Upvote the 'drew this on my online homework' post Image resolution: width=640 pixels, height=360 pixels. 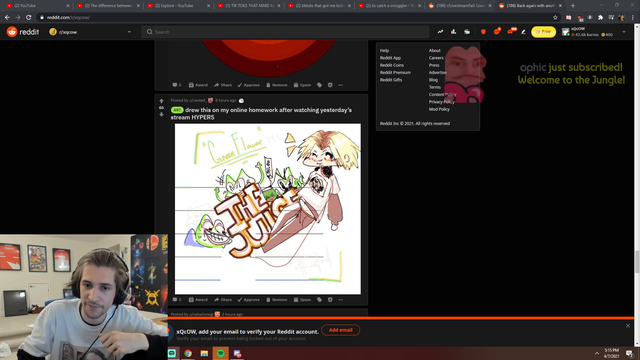(x=161, y=101)
